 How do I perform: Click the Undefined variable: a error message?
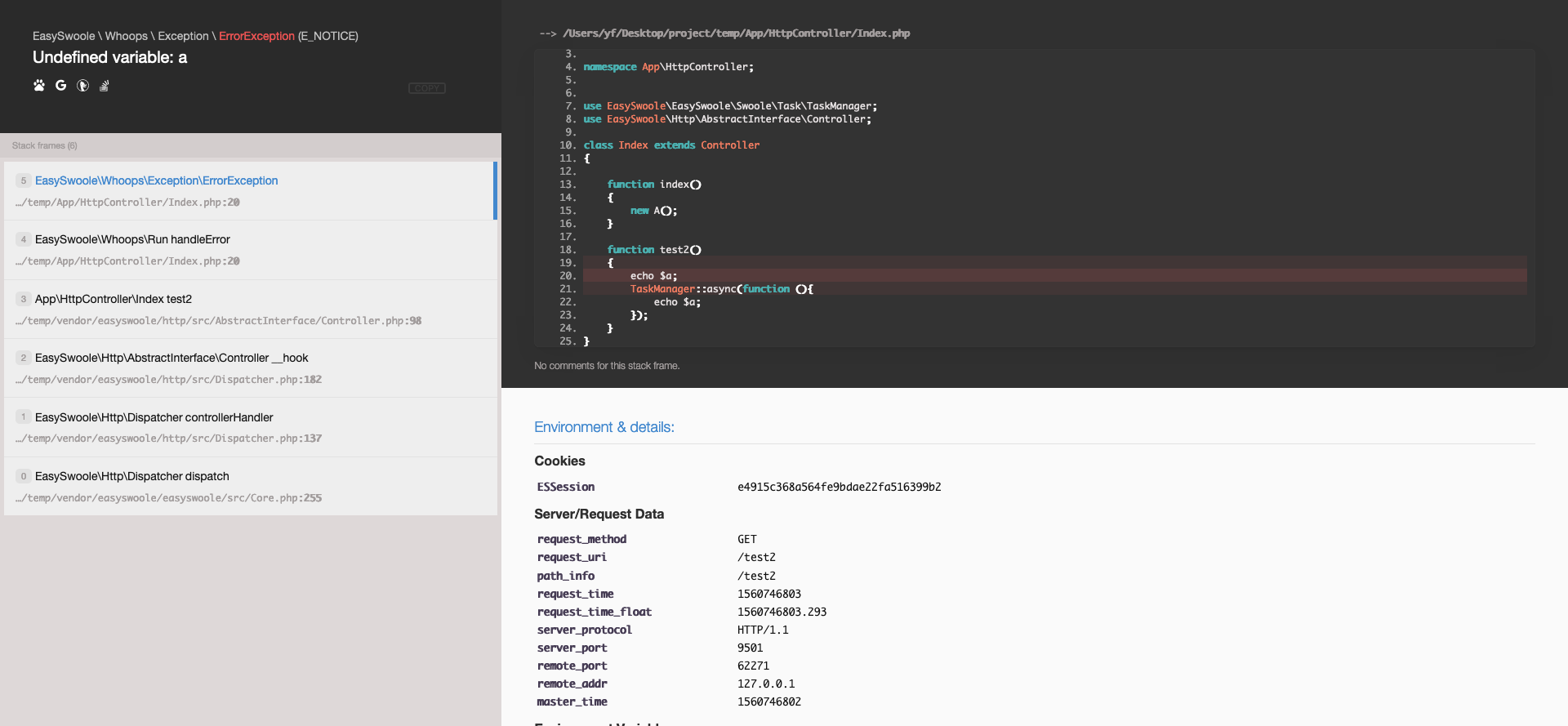pyautogui.click(x=109, y=58)
